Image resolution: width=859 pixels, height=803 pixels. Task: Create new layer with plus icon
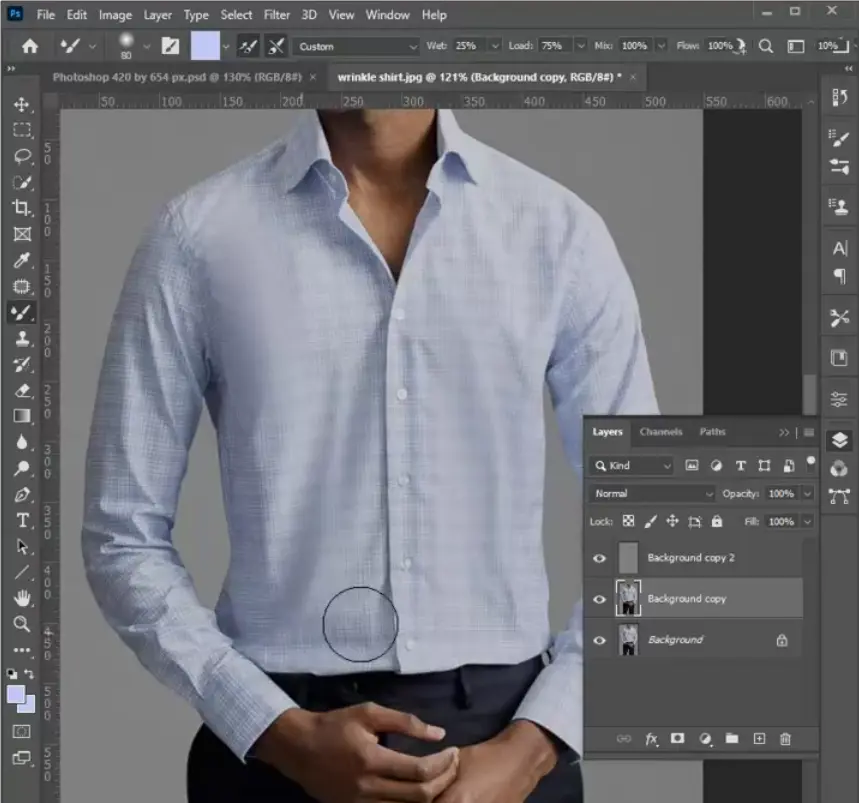pyautogui.click(x=759, y=739)
